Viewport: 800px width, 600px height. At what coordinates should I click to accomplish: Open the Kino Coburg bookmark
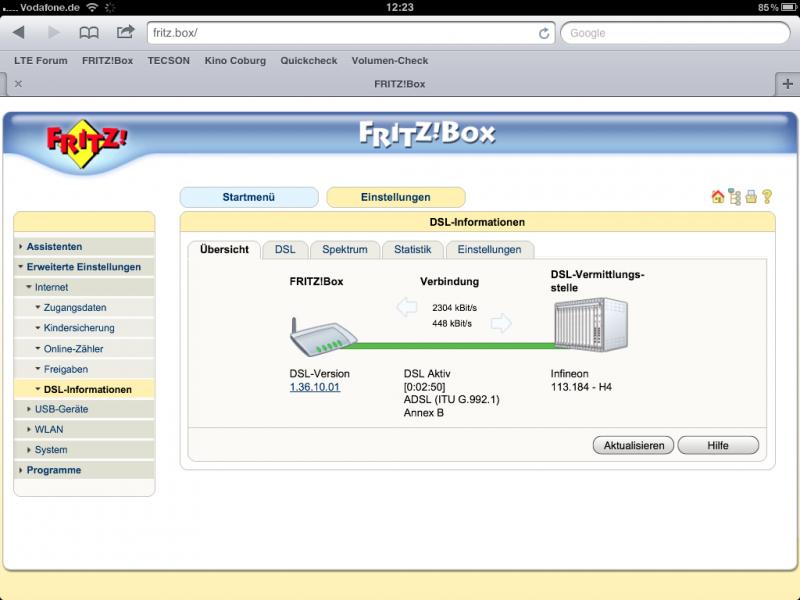coord(235,61)
